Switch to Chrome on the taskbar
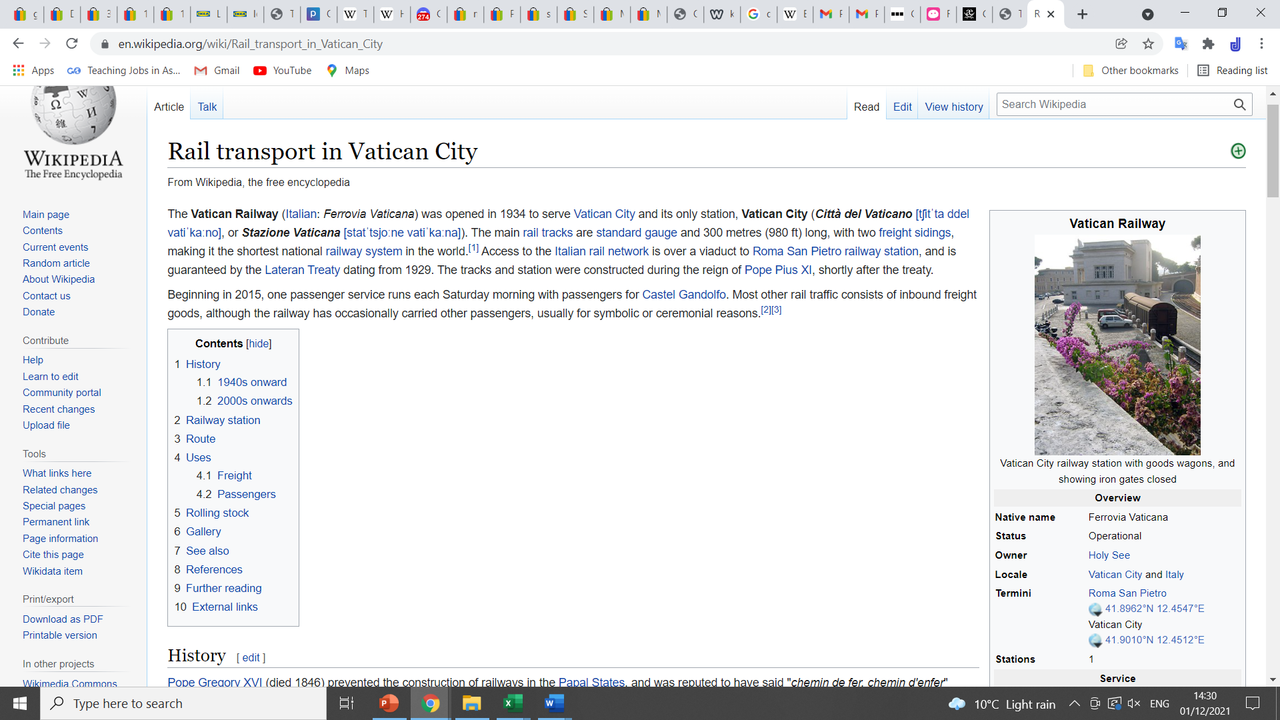Viewport: 1280px width, 720px height. click(430, 703)
